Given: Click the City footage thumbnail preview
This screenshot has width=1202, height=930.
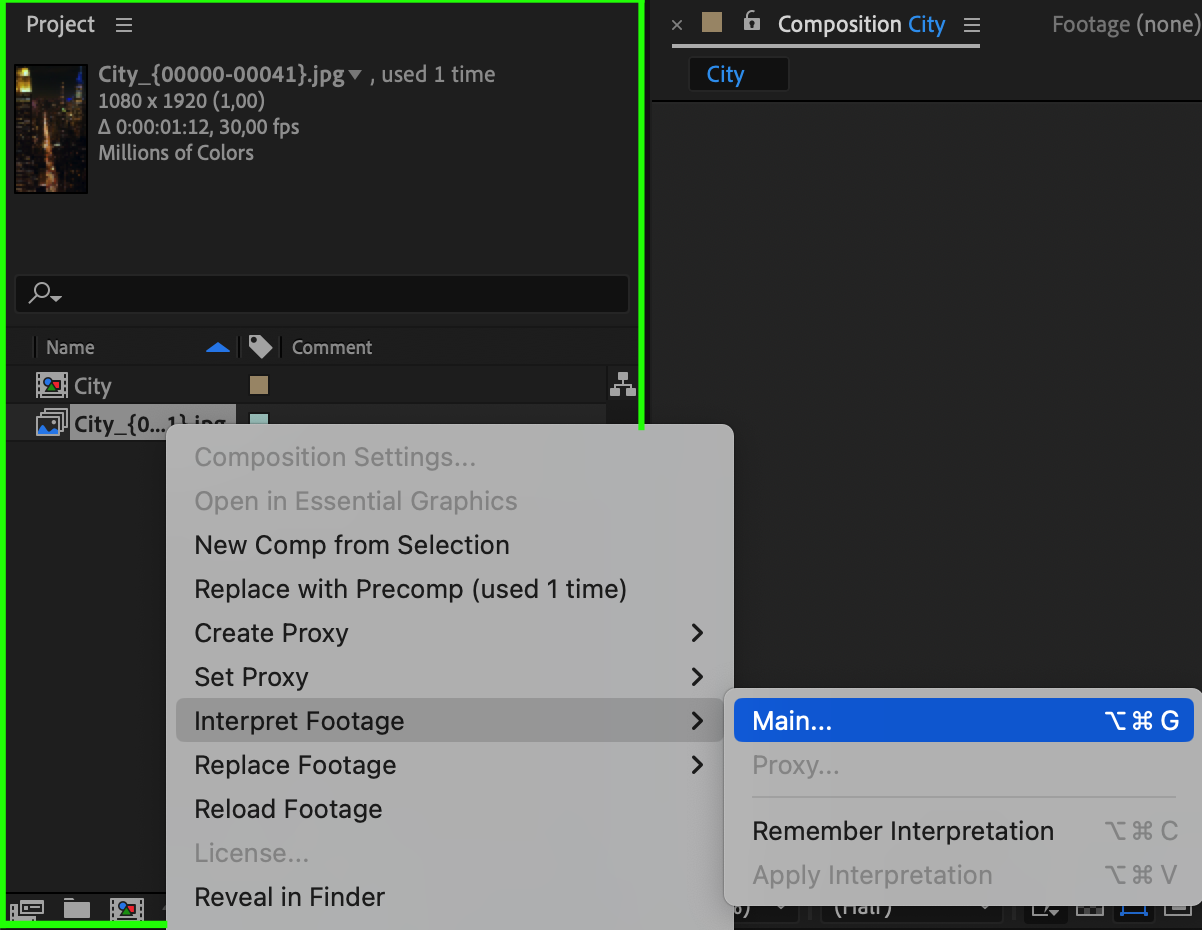Looking at the screenshot, I should (x=51, y=129).
